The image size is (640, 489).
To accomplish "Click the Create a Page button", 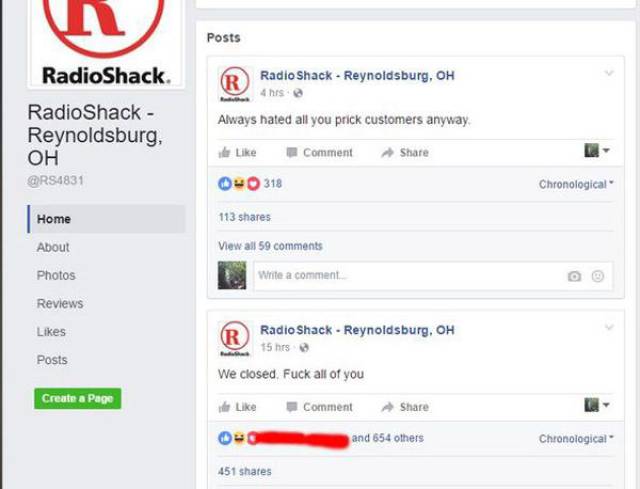I will pyautogui.click(x=78, y=398).
